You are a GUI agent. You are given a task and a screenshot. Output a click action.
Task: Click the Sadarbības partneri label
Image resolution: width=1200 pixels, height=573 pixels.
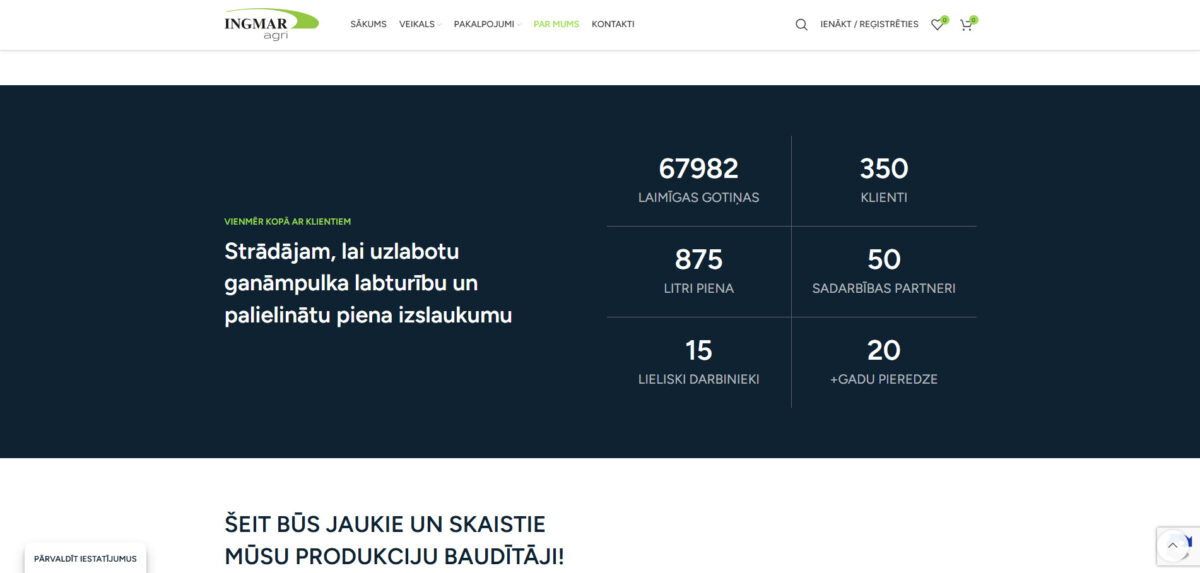[884, 288]
